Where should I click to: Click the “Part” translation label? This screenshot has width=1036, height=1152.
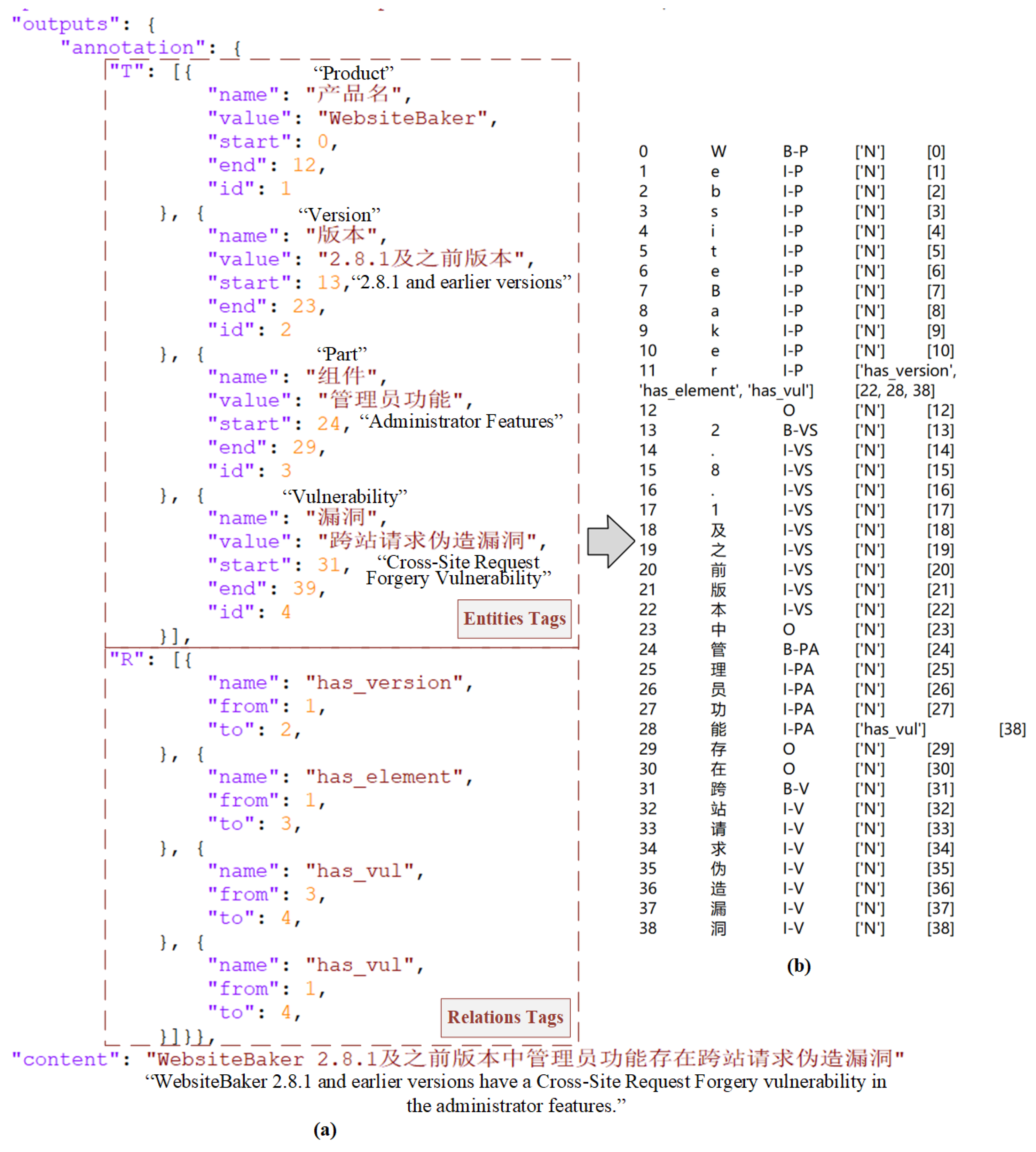click(x=342, y=353)
